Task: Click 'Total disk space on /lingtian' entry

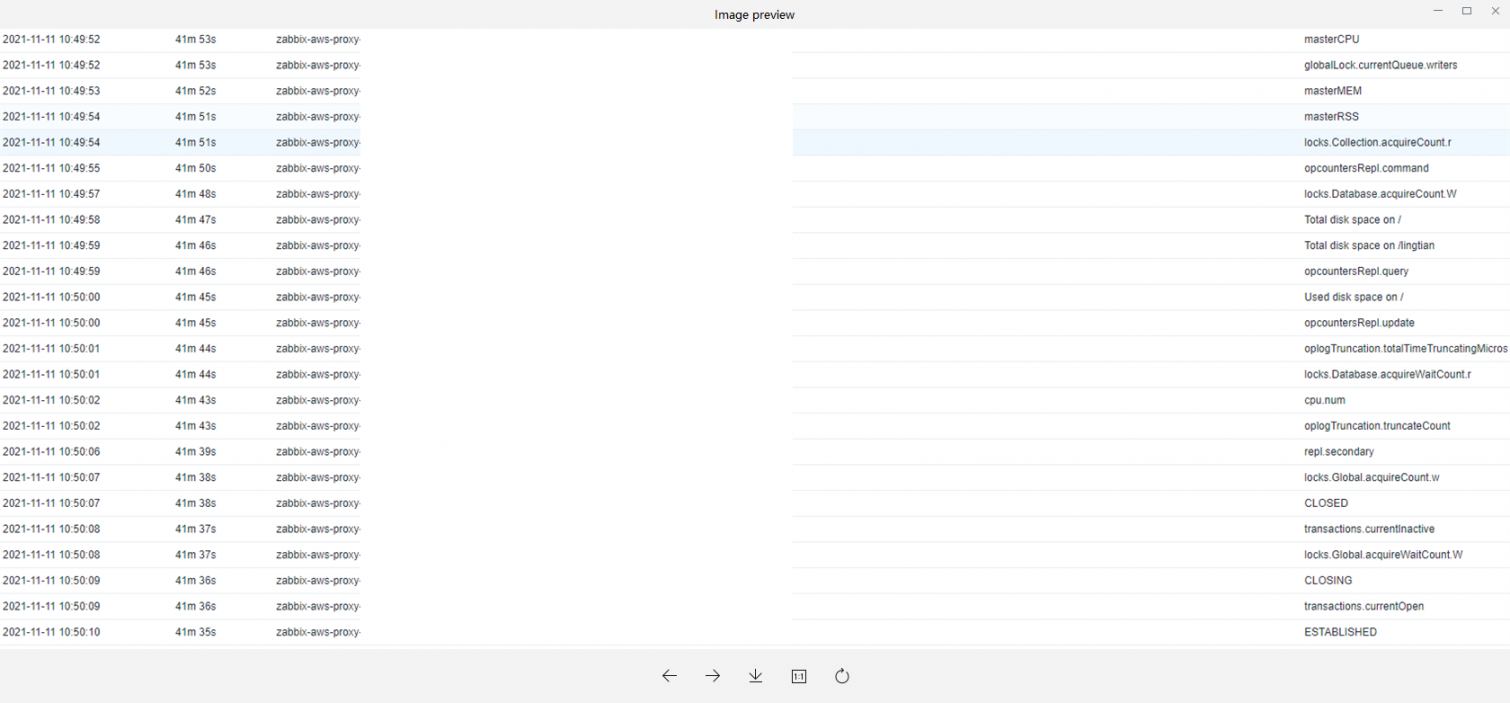Action: 1369,246
